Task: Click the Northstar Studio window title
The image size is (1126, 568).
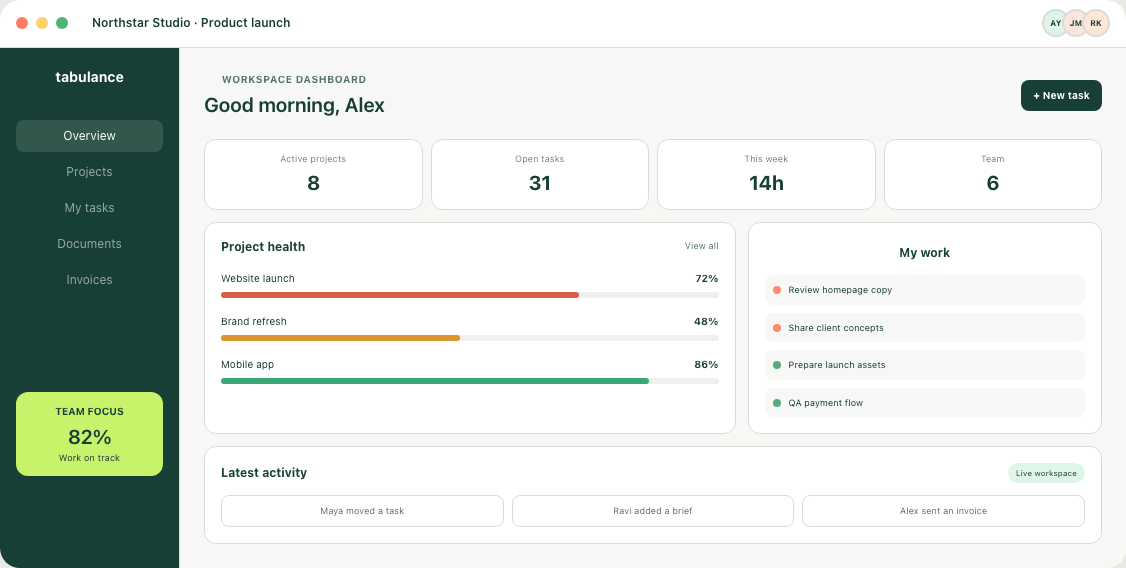Action: (191, 23)
